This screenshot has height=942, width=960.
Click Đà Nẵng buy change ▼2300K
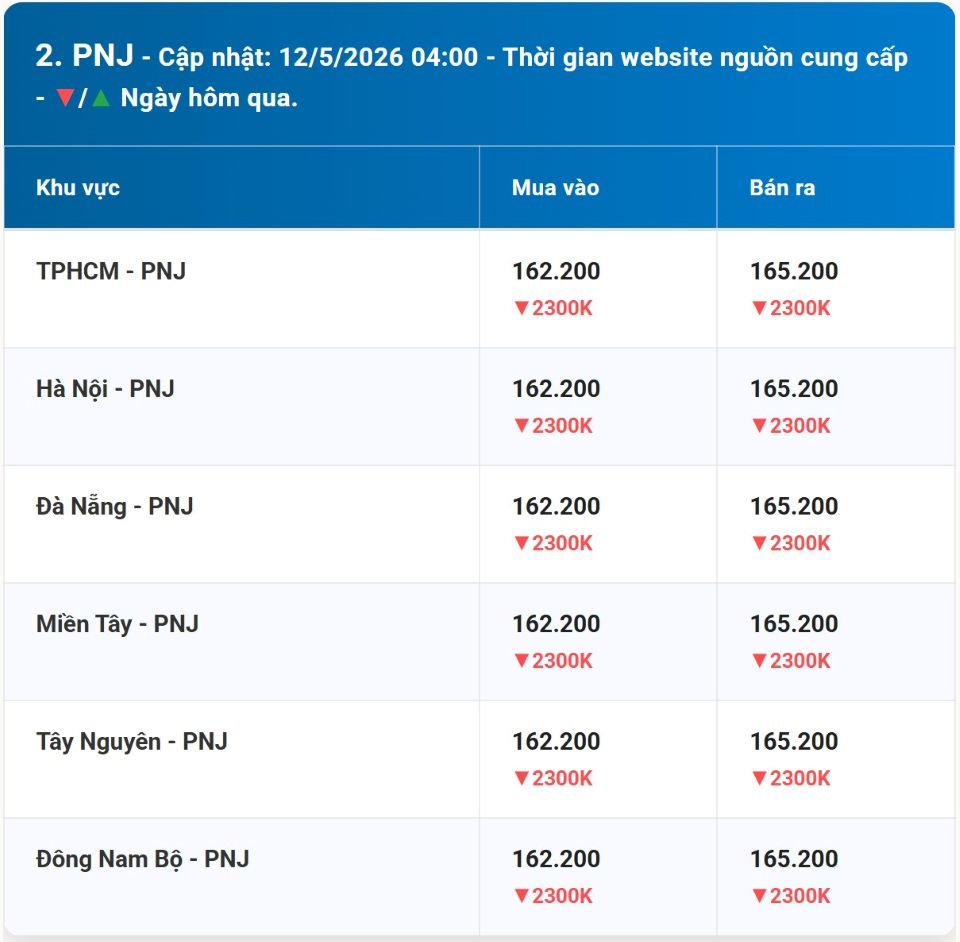pyautogui.click(x=553, y=543)
